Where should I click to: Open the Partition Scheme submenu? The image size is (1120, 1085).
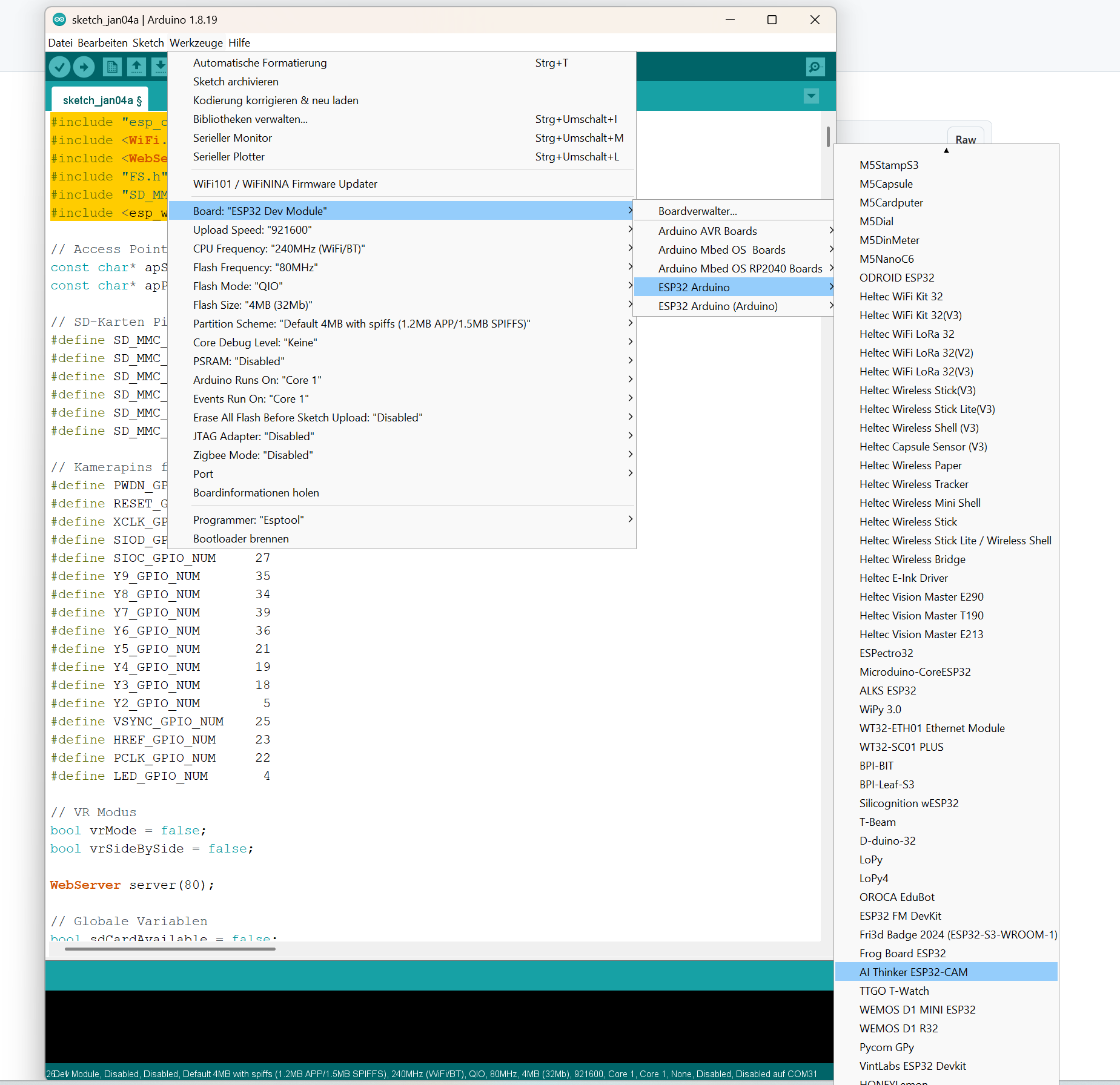361,323
